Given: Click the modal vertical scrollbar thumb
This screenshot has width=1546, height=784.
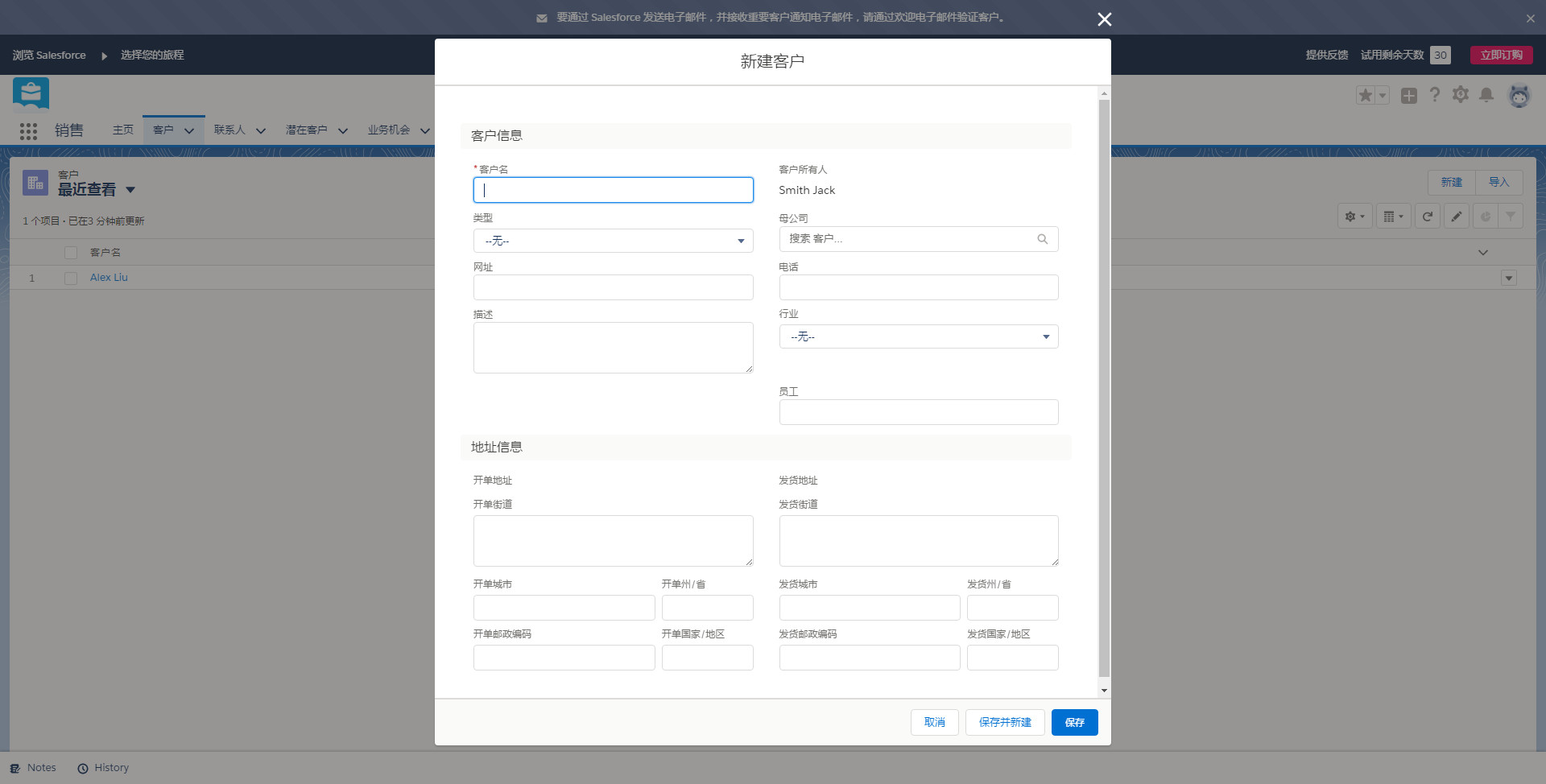Looking at the screenshot, I should point(1104,389).
